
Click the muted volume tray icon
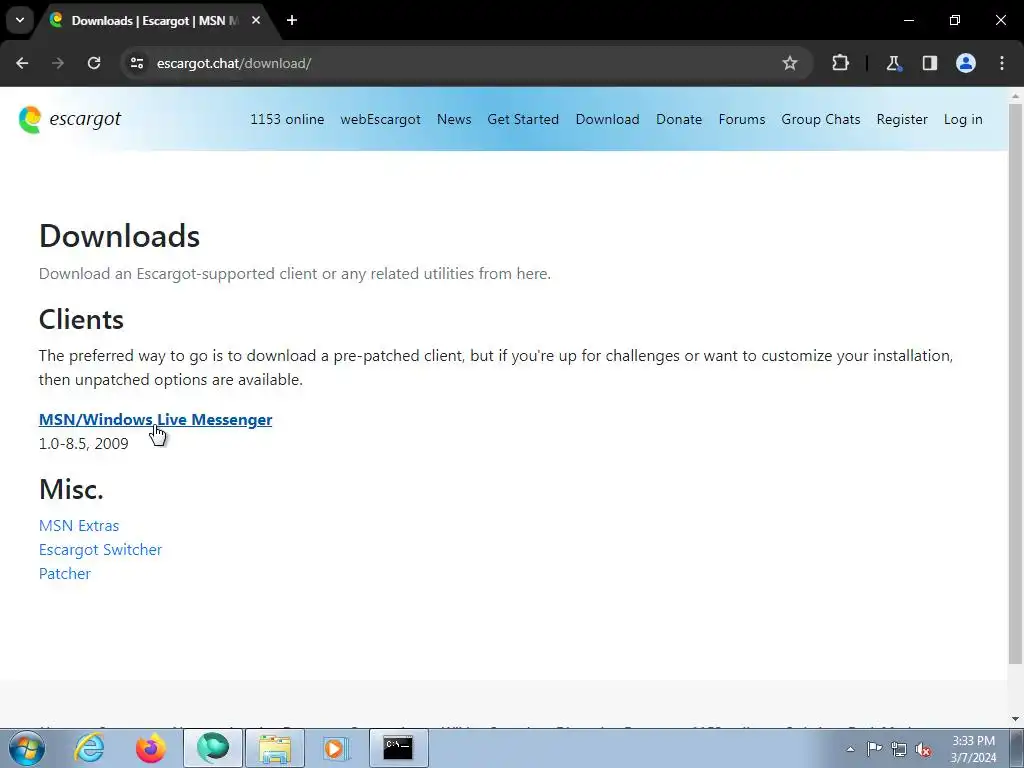(923, 749)
